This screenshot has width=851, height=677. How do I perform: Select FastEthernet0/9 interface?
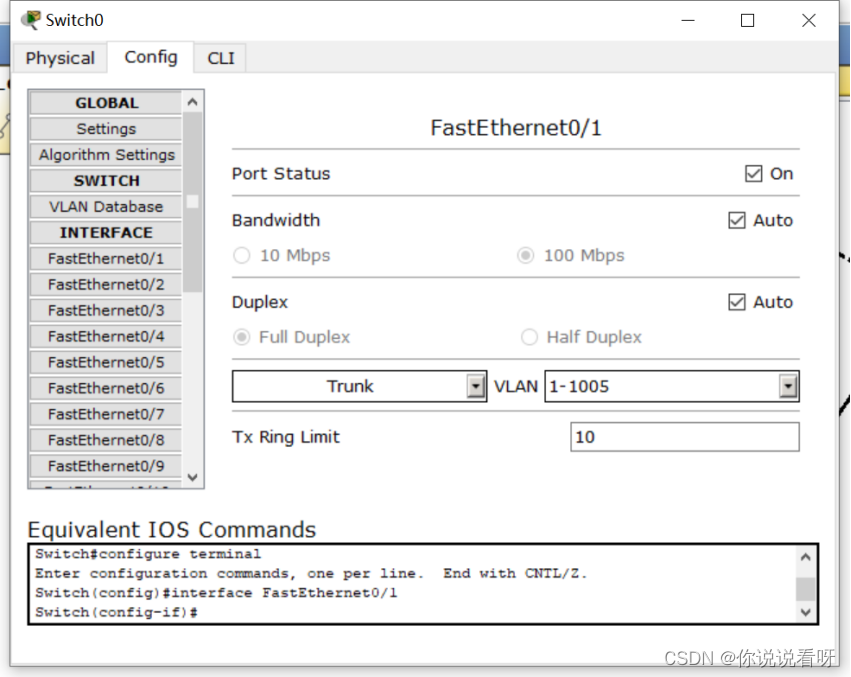(x=106, y=466)
